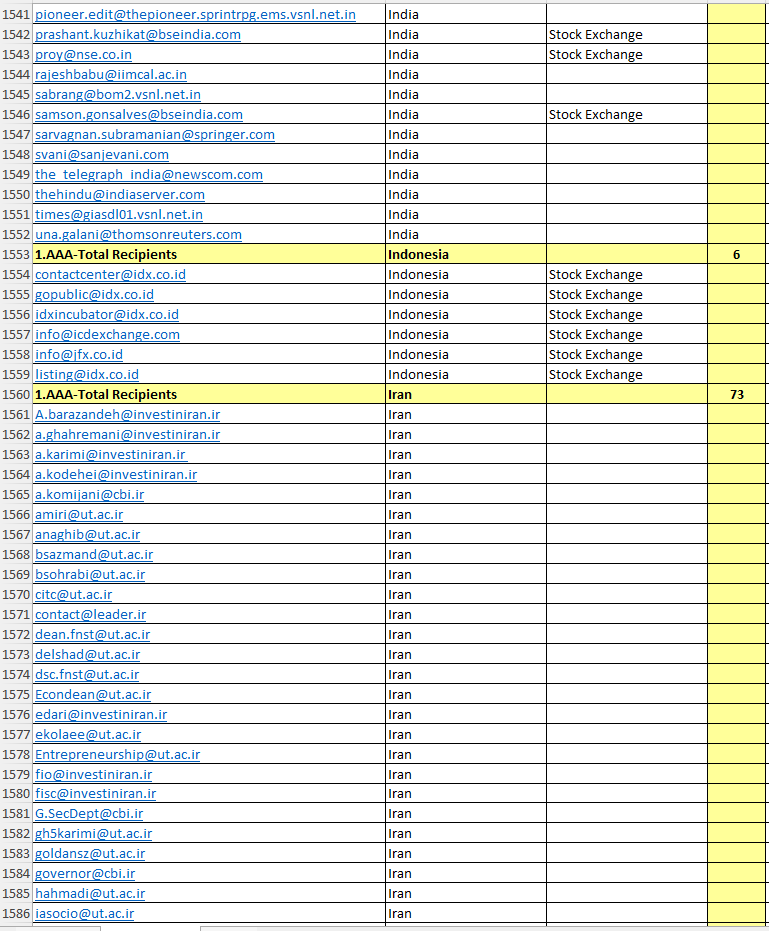769x931 pixels.
Task: Click the bold Indonesia country cell
Action: coord(466,254)
